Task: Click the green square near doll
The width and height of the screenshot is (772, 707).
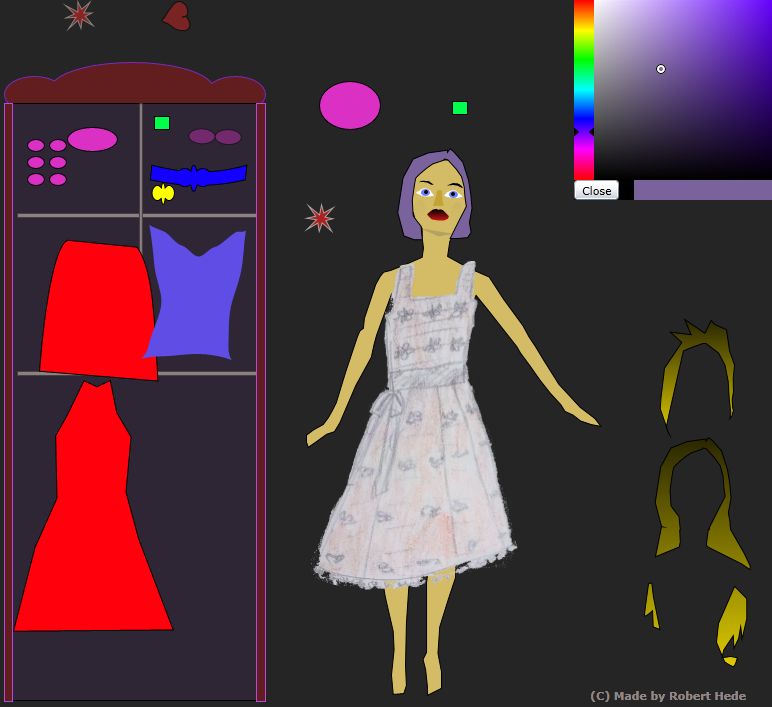Action: point(460,108)
